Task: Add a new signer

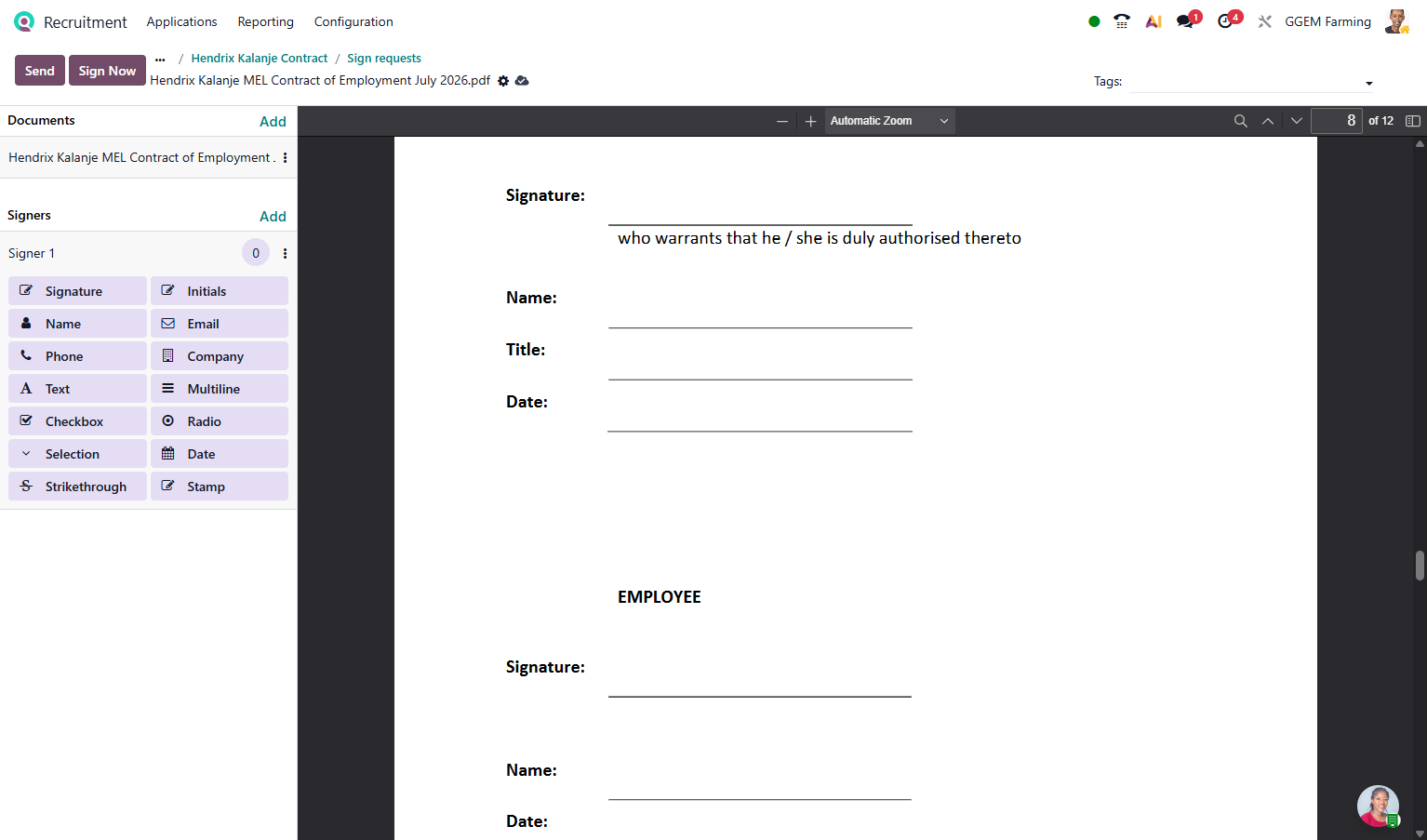Action: click(273, 216)
